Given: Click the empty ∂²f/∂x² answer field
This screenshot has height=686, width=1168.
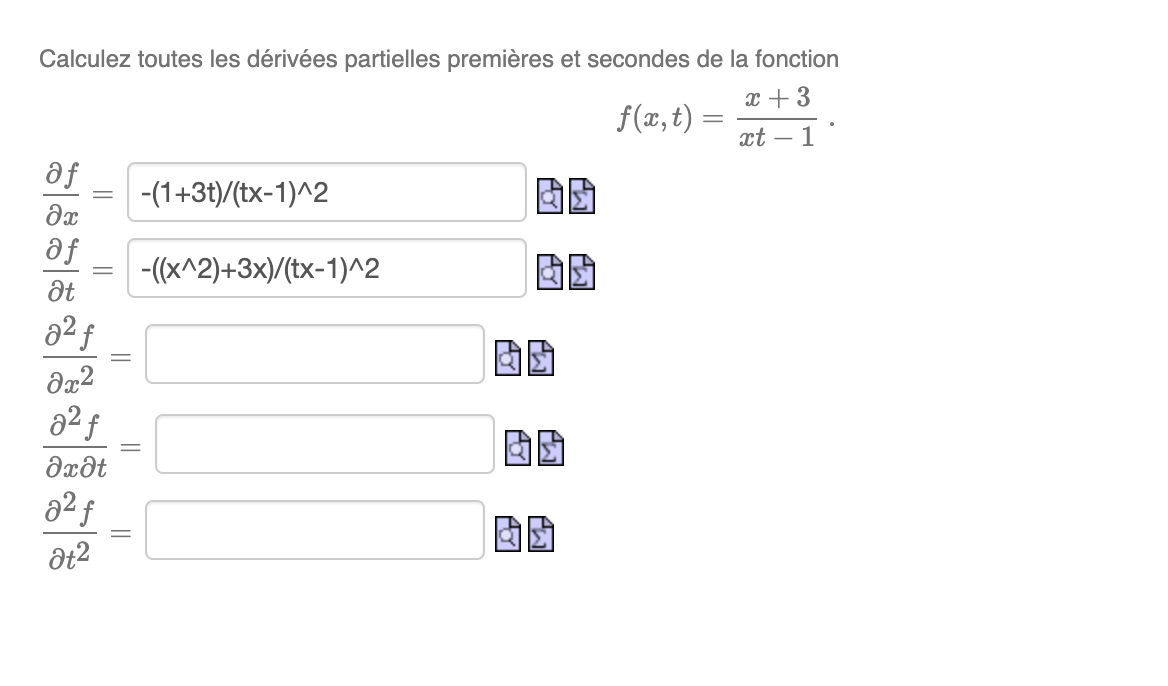Looking at the screenshot, I should point(314,355).
